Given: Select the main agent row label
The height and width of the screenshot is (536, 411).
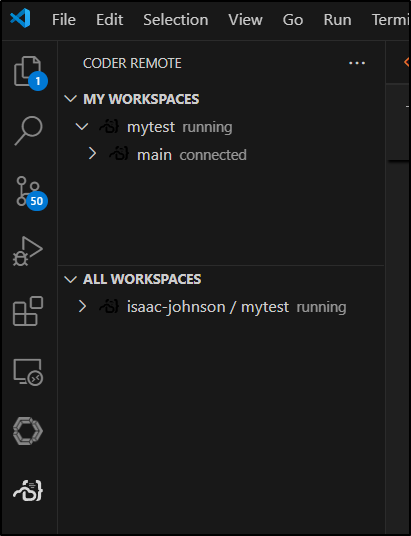Looking at the screenshot, I should point(154,155).
